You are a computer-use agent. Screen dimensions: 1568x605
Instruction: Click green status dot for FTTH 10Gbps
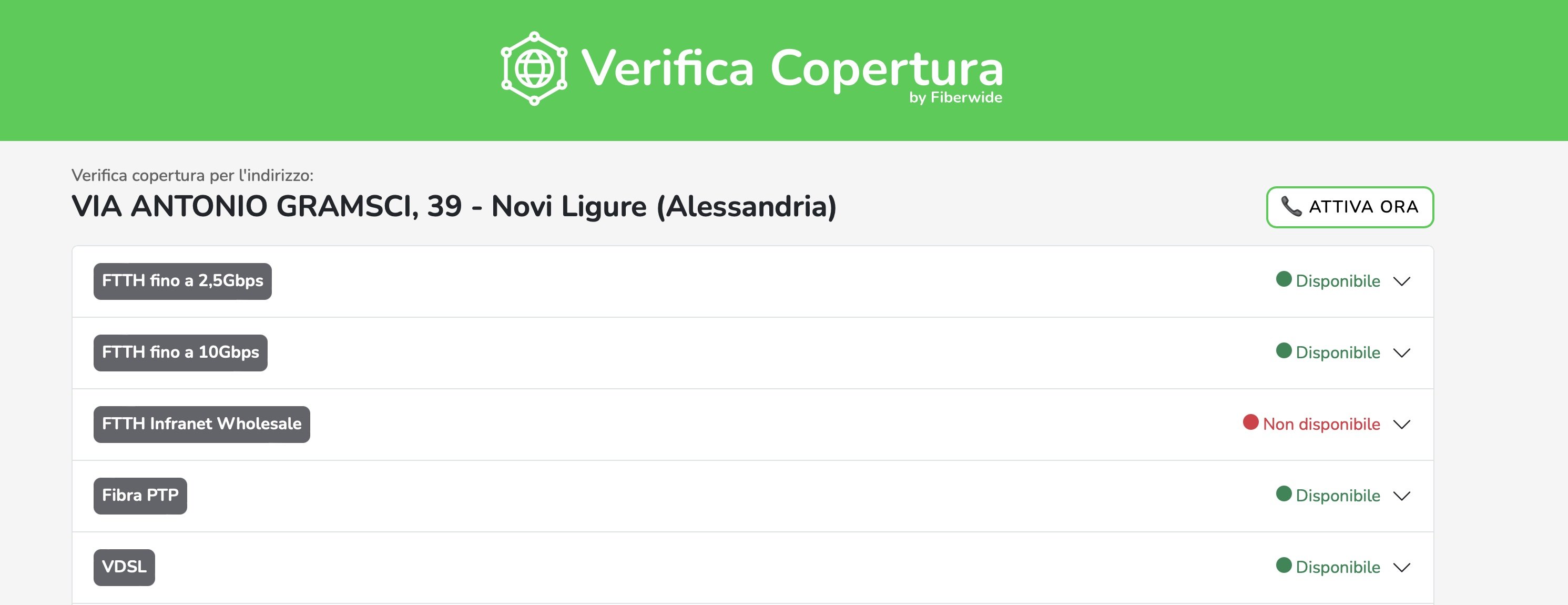click(x=1284, y=351)
